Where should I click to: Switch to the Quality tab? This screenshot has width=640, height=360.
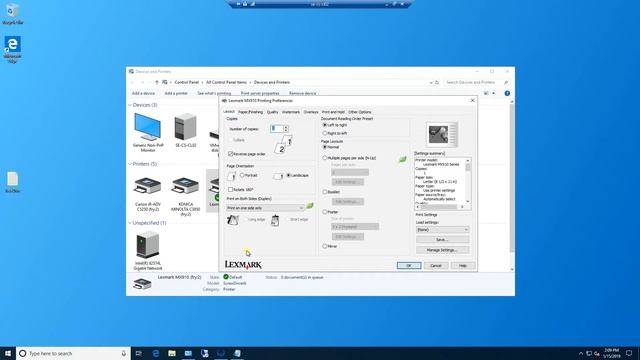click(272, 112)
